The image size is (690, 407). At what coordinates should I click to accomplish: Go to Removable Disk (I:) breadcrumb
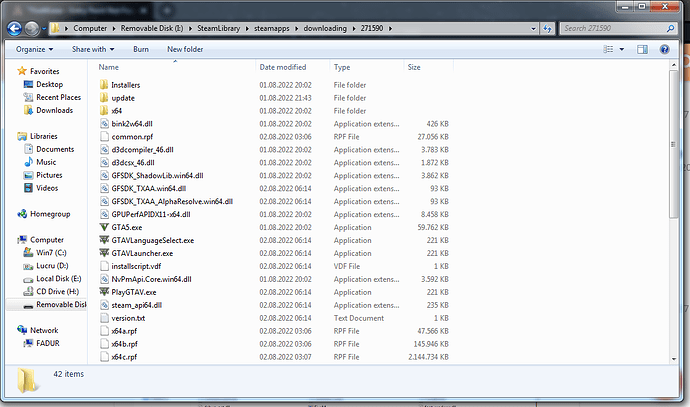[152, 28]
